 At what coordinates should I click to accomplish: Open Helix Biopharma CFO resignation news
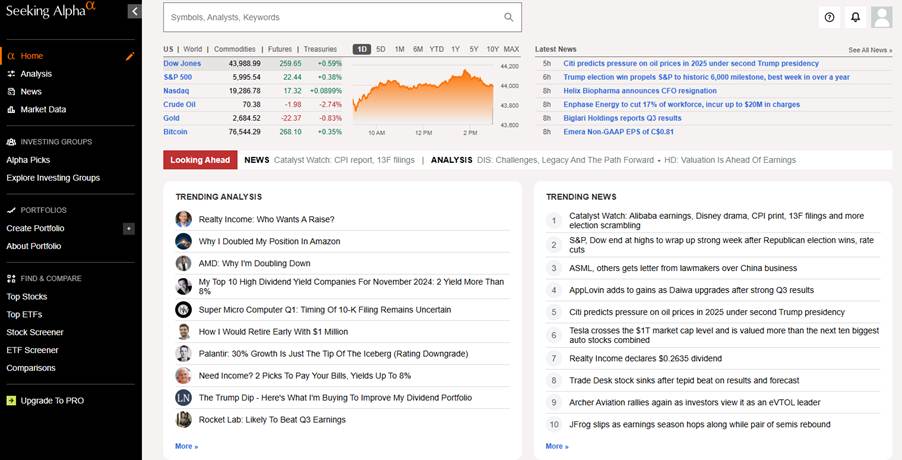point(640,91)
